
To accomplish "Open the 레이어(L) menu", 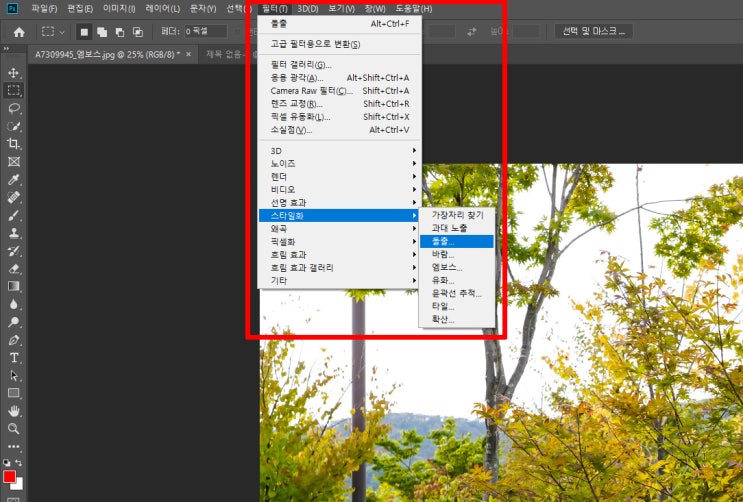I will coord(163,9).
